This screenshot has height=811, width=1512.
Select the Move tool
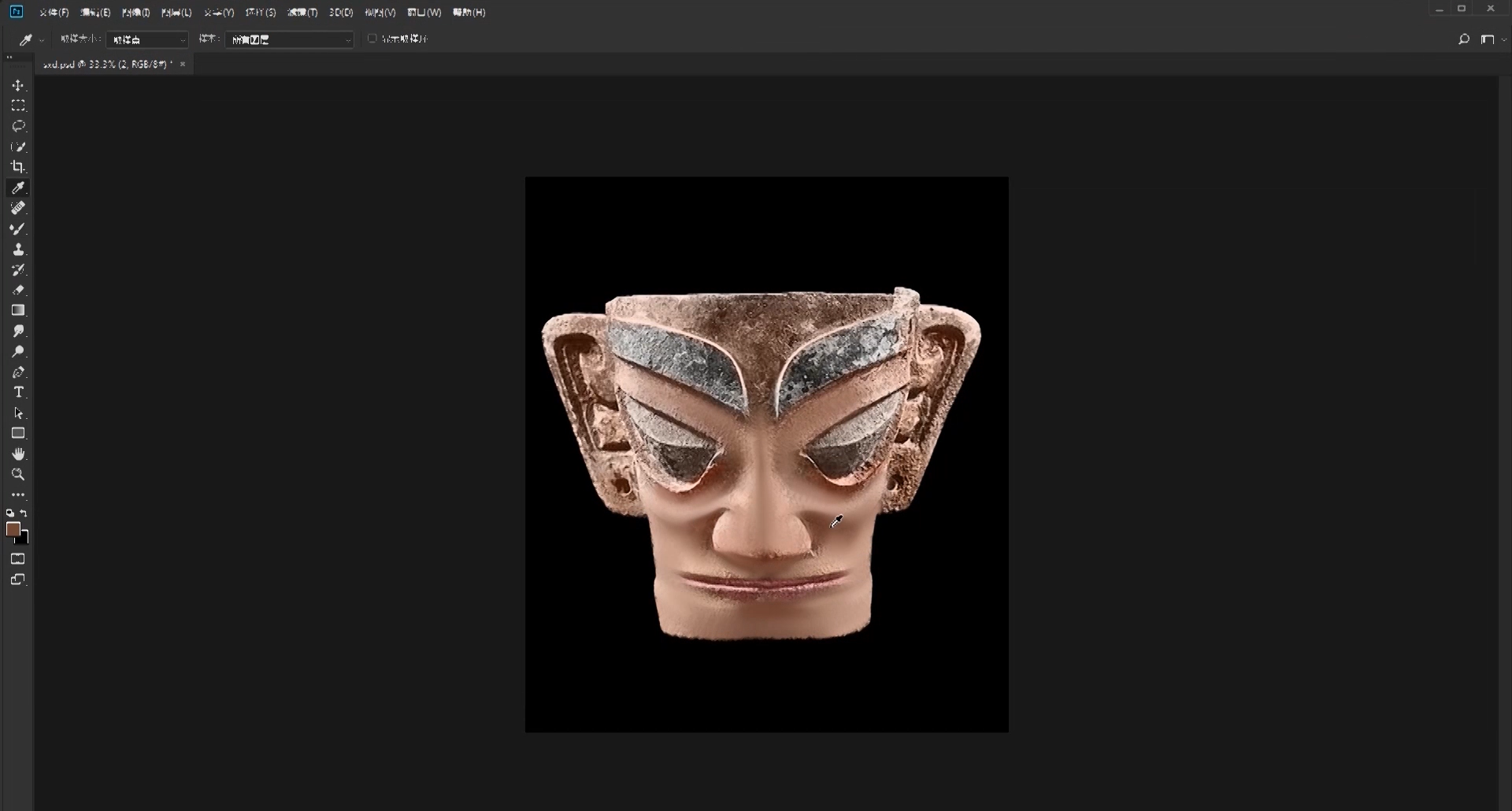point(18,85)
